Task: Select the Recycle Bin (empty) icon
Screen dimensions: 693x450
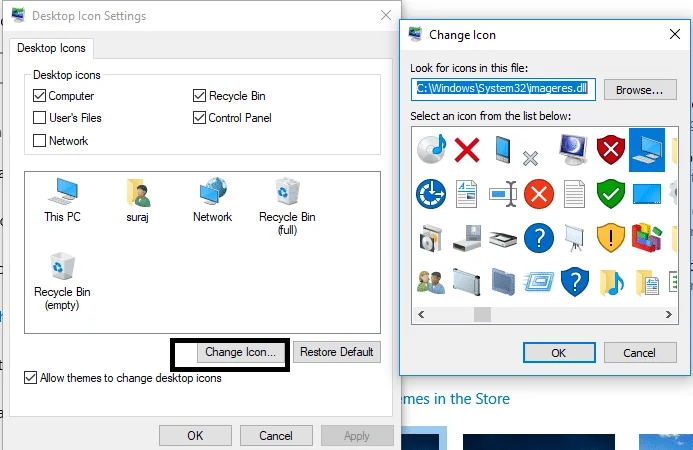Action: click(x=62, y=281)
